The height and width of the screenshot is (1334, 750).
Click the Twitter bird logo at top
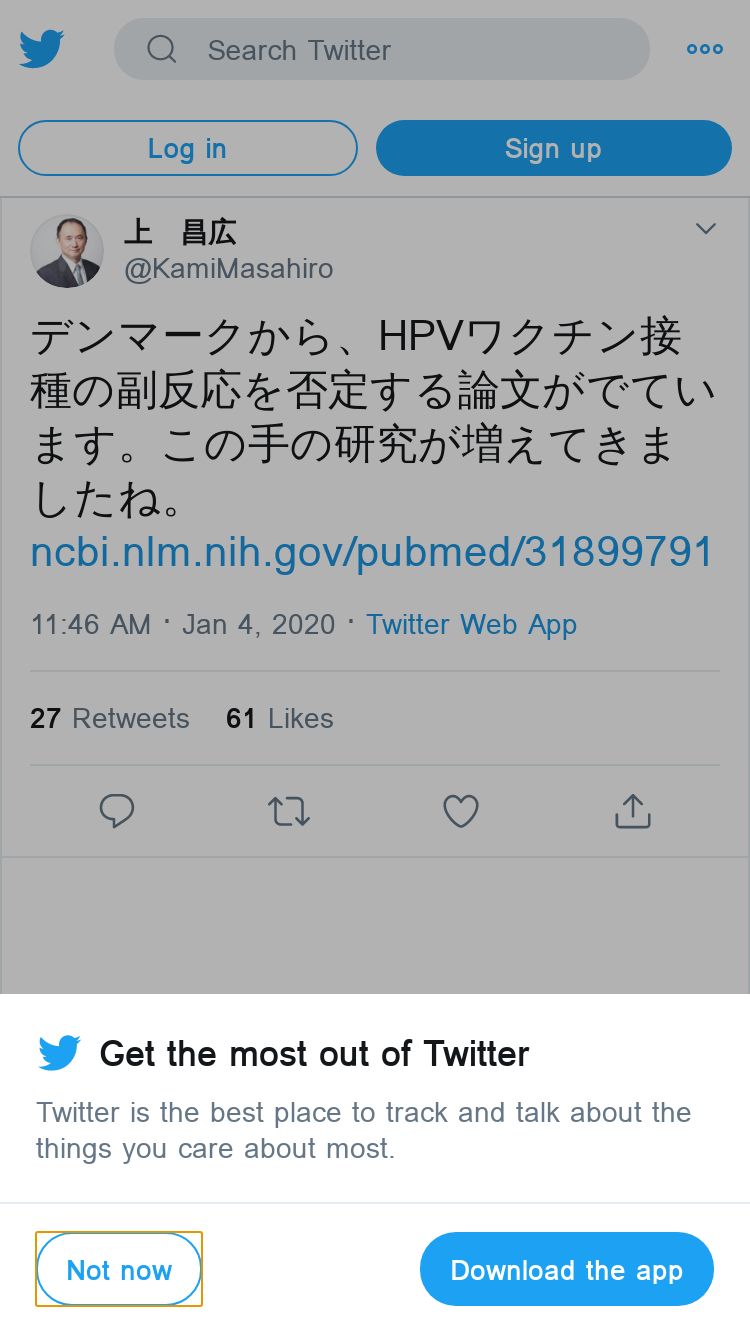point(42,49)
